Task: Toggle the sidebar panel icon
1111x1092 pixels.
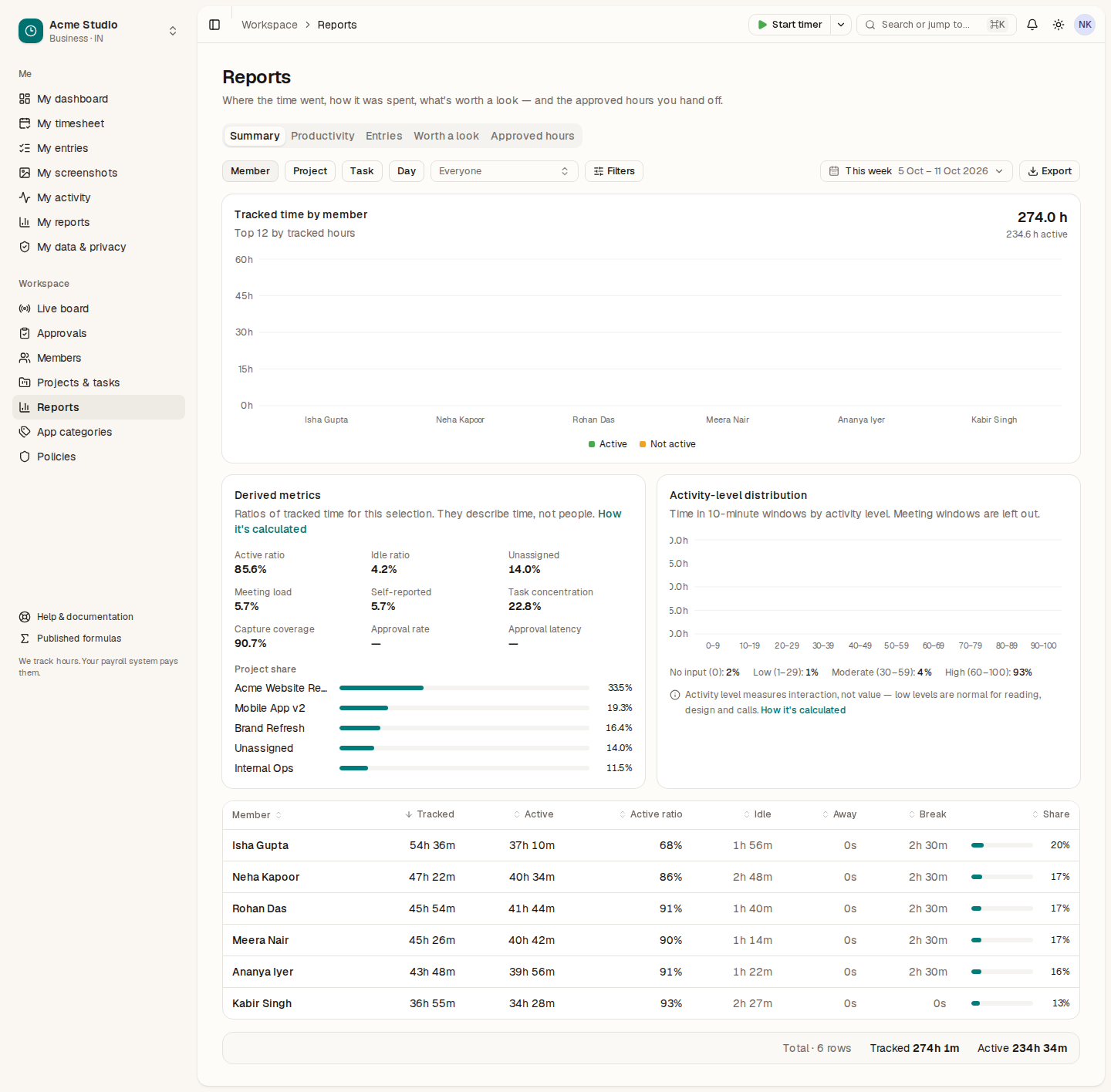Action: click(x=214, y=25)
